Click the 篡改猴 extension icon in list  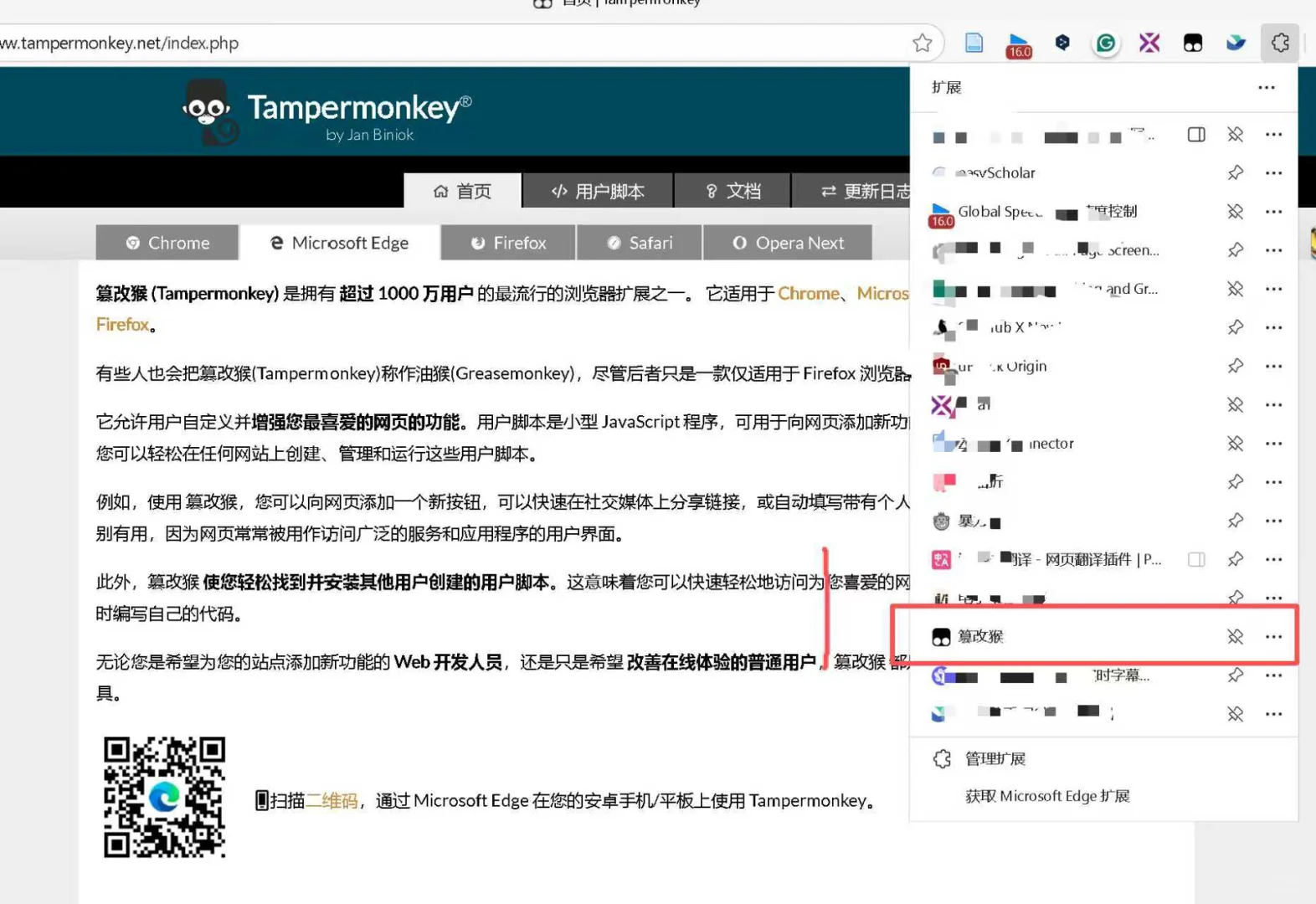(x=941, y=637)
